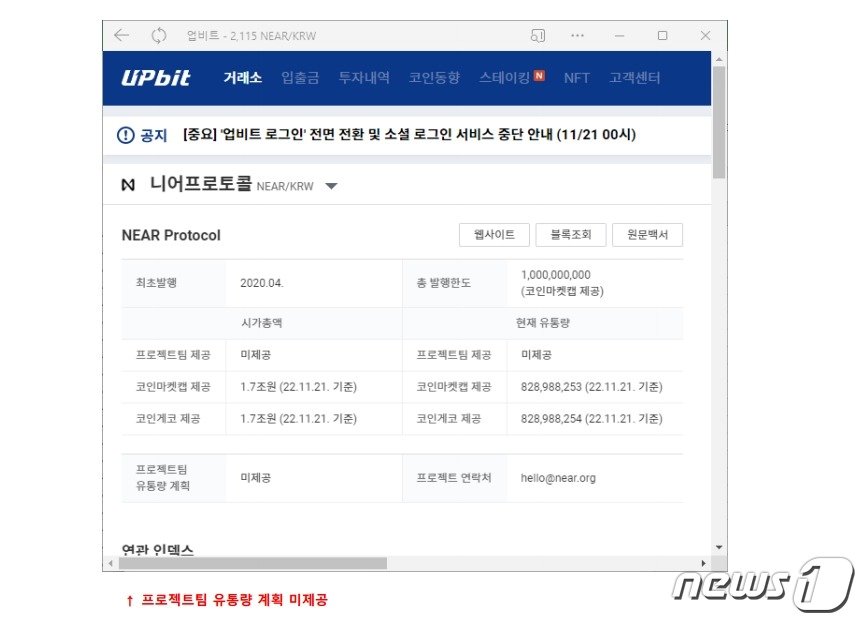Click the NEAR Protocol section title
Screen dimensions: 864x624
pos(171,235)
